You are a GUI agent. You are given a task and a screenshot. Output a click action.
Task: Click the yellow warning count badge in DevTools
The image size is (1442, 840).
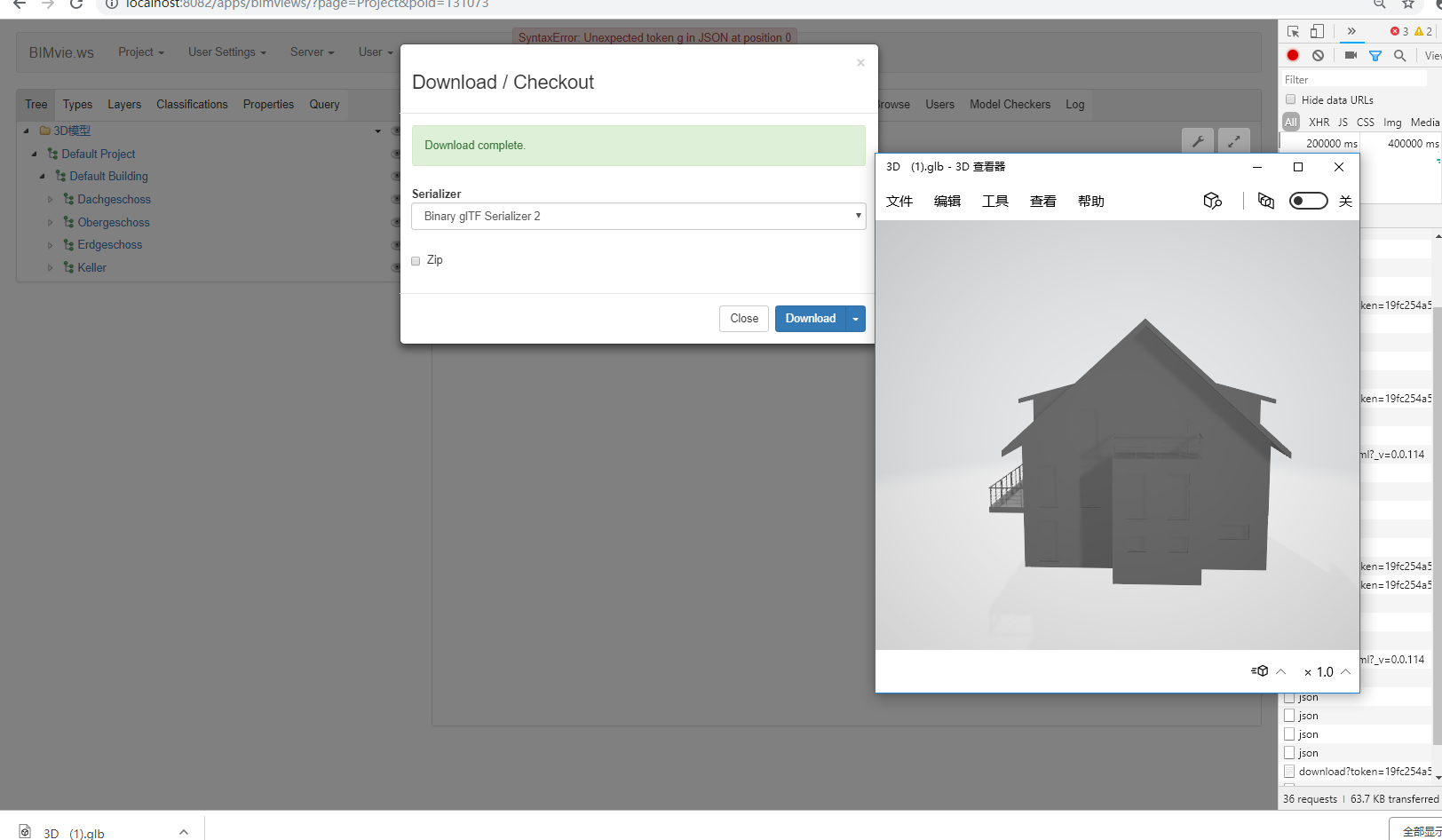tap(1423, 31)
